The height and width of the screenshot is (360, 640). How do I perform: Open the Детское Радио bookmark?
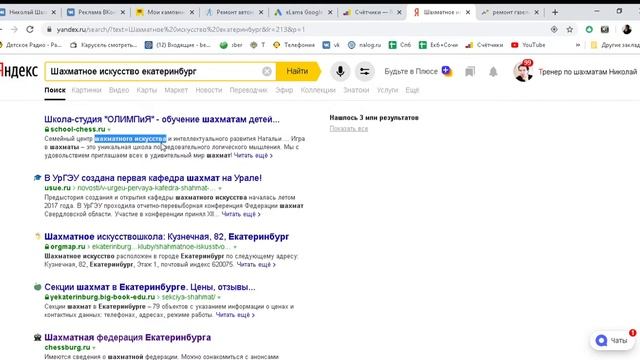point(31,45)
